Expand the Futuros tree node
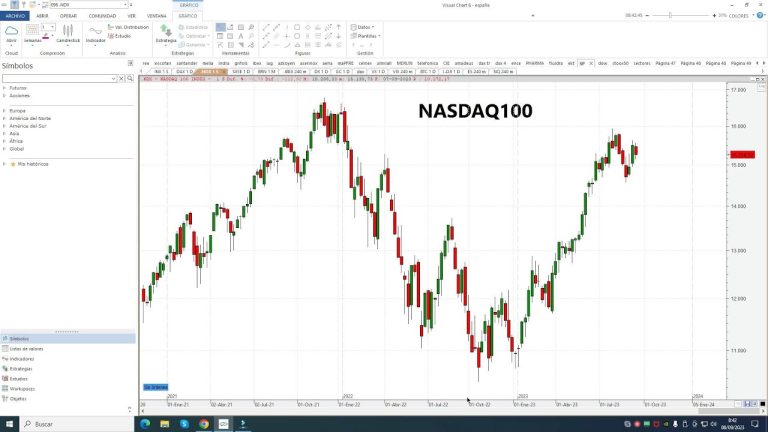Screen dimensions: 768x432 4,88
